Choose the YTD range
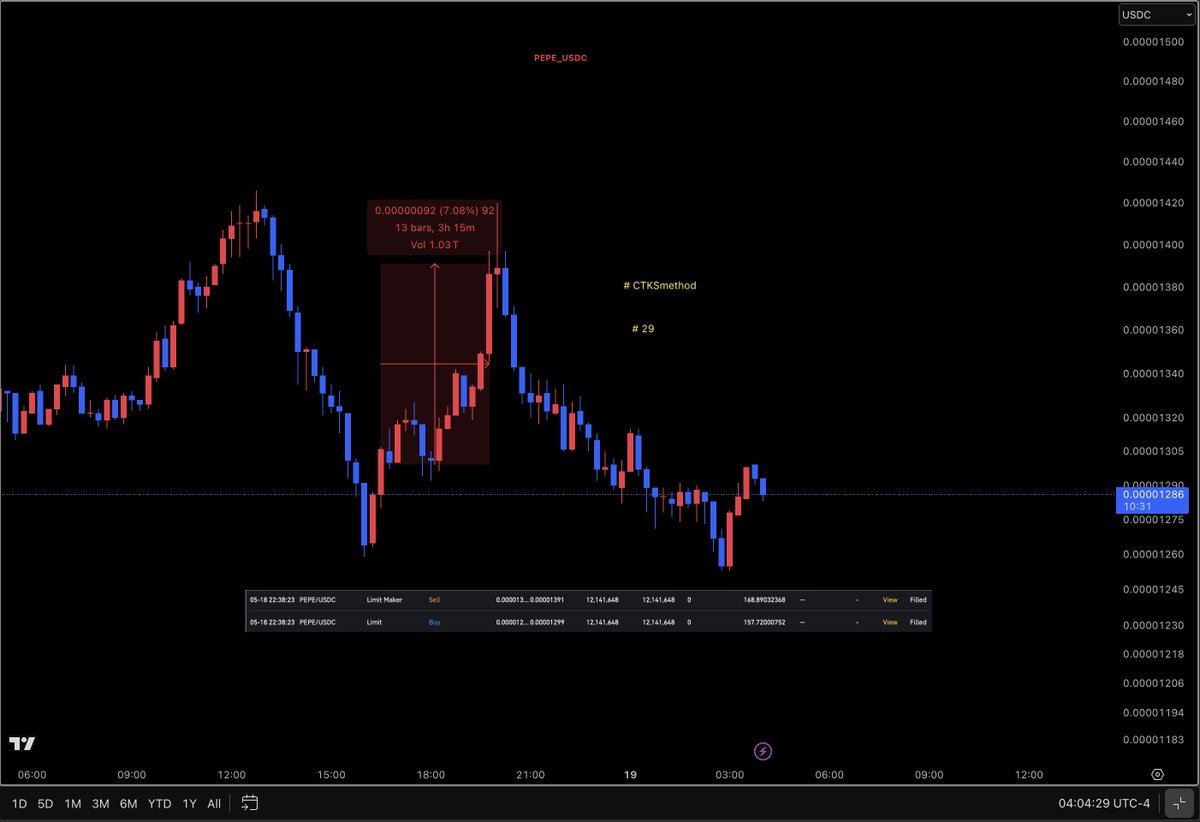 158,803
